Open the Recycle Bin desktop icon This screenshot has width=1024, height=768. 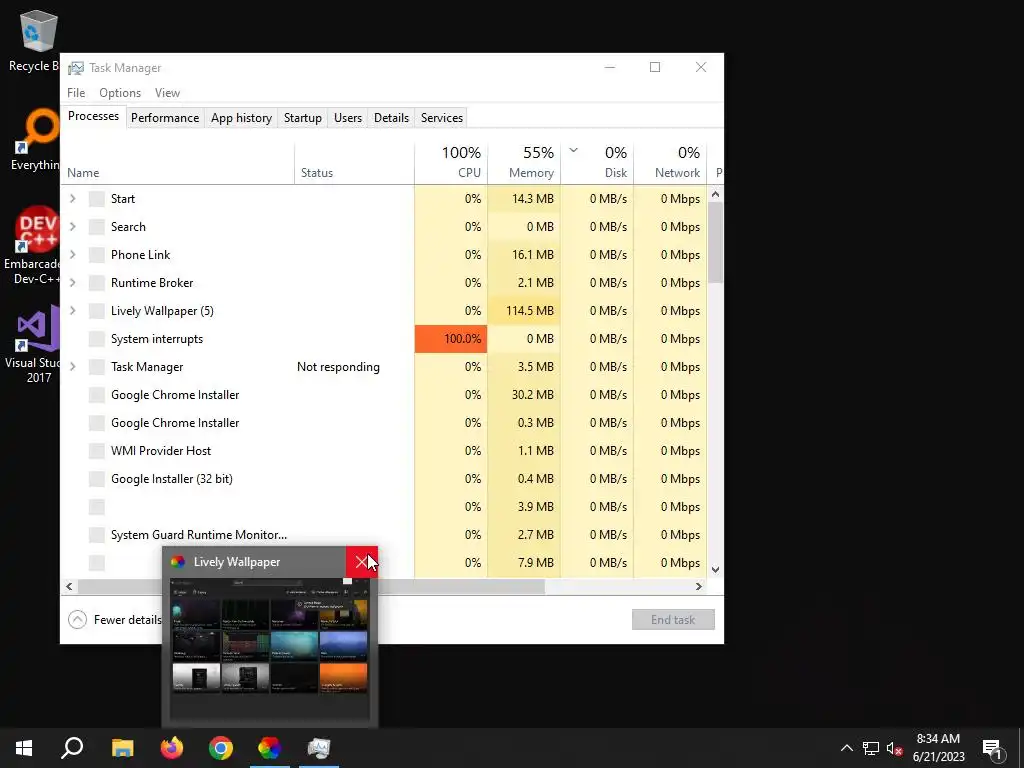pyautogui.click(x=36, y=40)
